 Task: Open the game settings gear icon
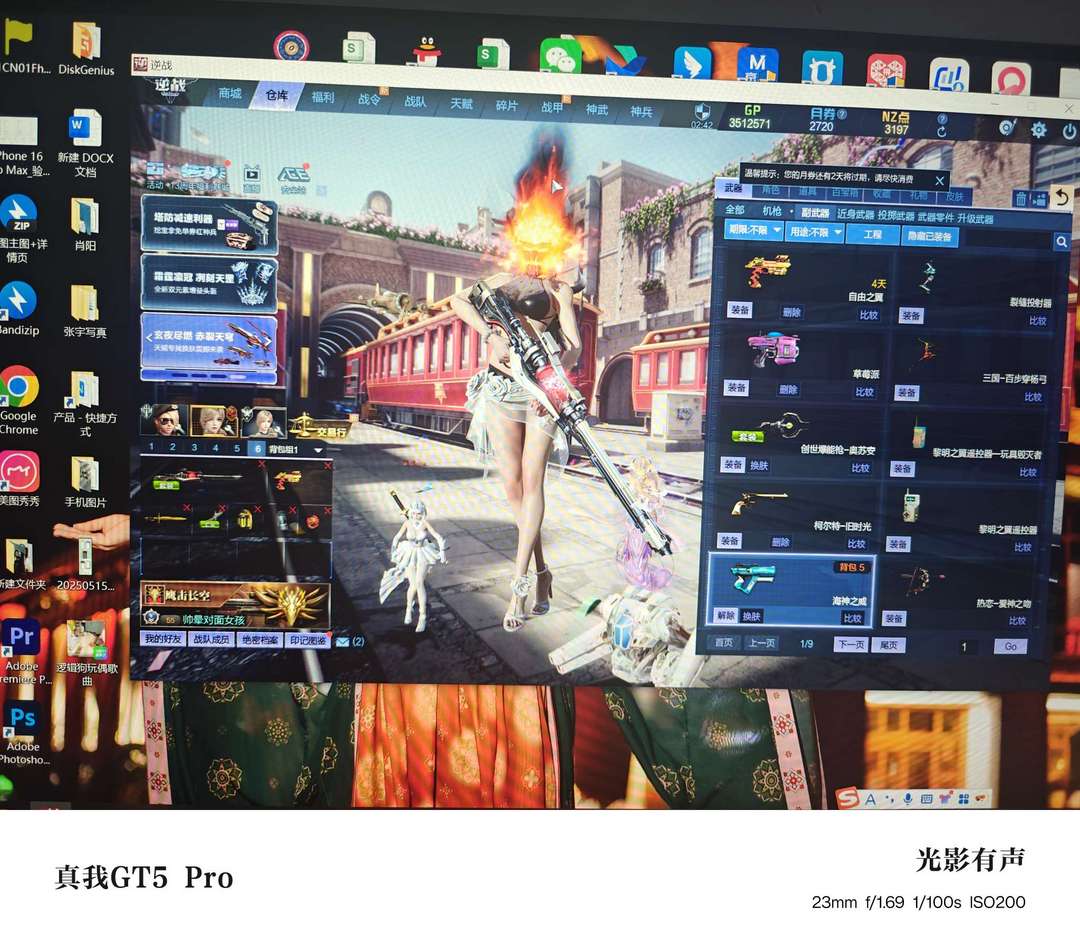click(1039, 129)
